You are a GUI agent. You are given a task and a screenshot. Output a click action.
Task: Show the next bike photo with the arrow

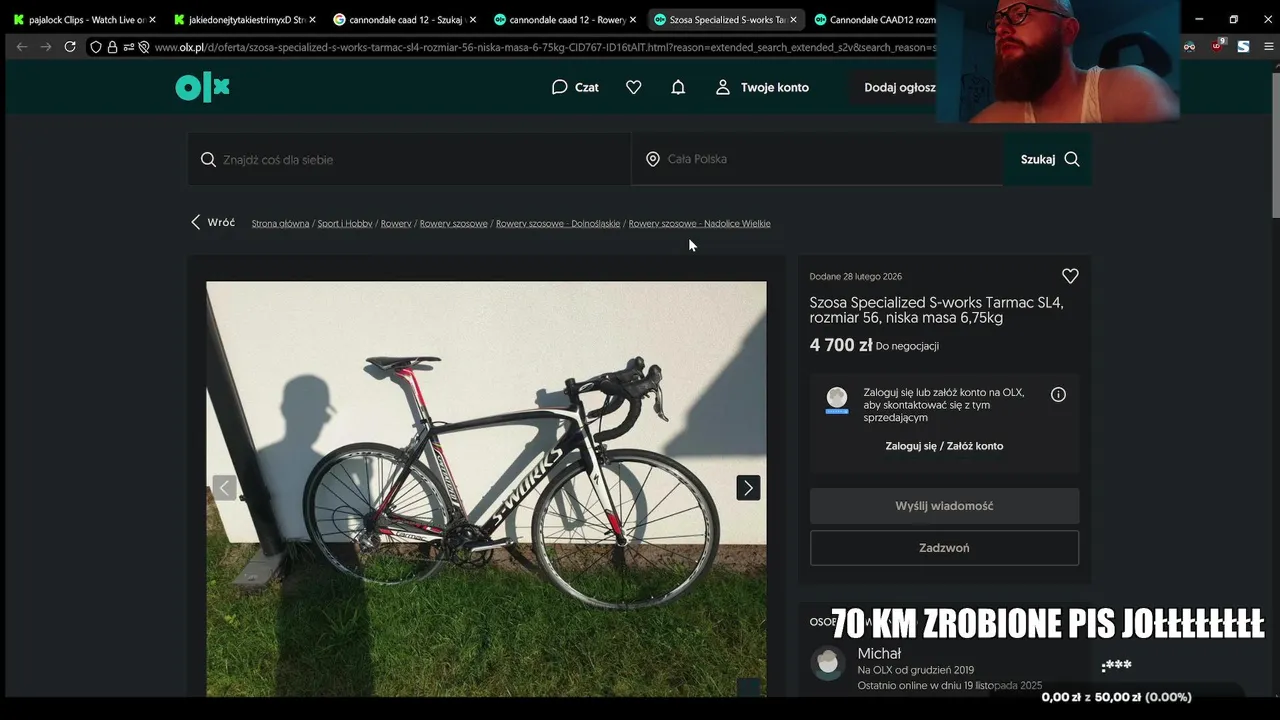click(748, 487)
